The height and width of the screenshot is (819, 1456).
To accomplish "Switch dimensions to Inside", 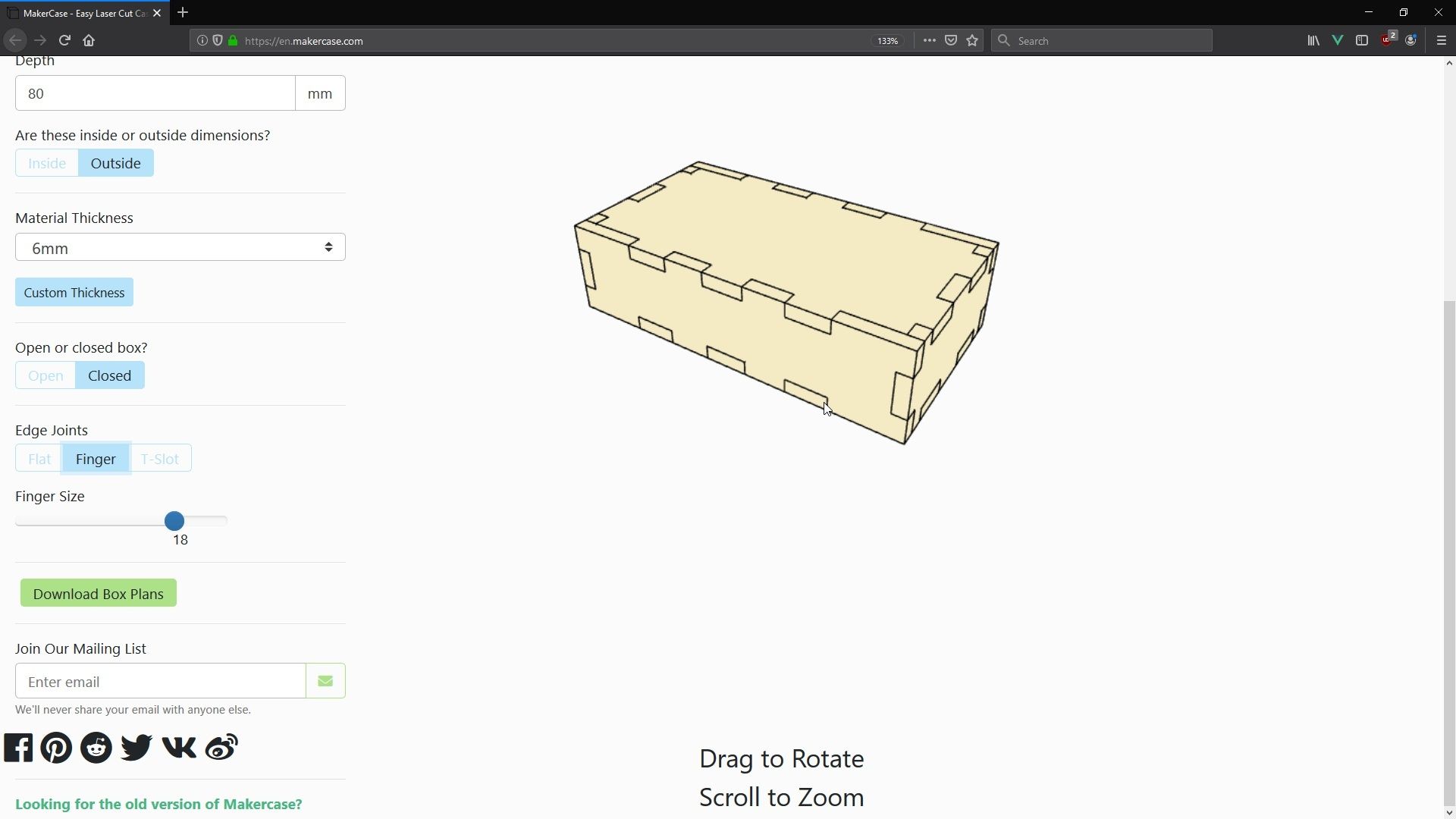I will pyautogui.click(x=46, y=162).
